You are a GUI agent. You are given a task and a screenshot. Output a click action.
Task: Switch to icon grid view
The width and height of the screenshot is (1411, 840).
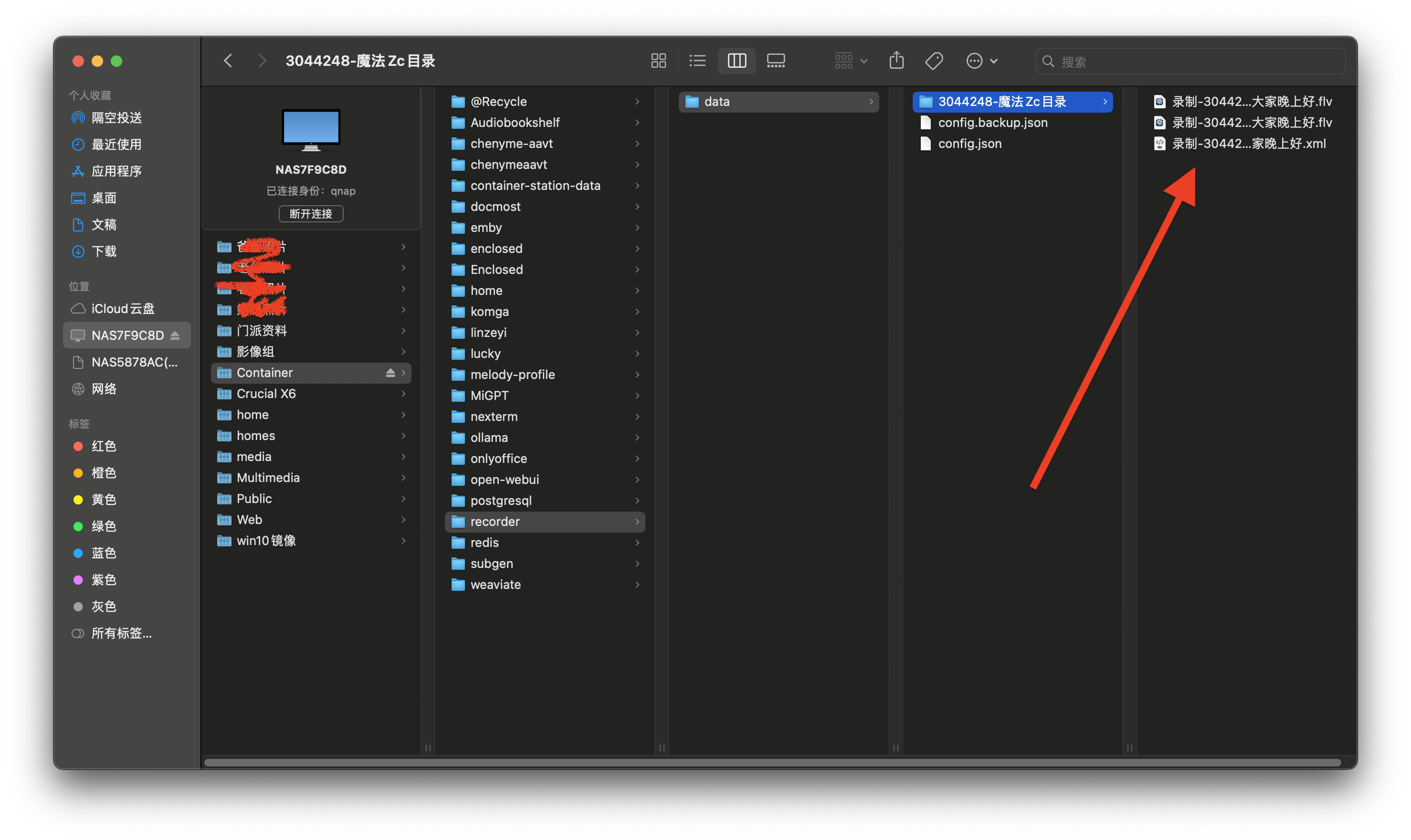(x=658, y=61)
